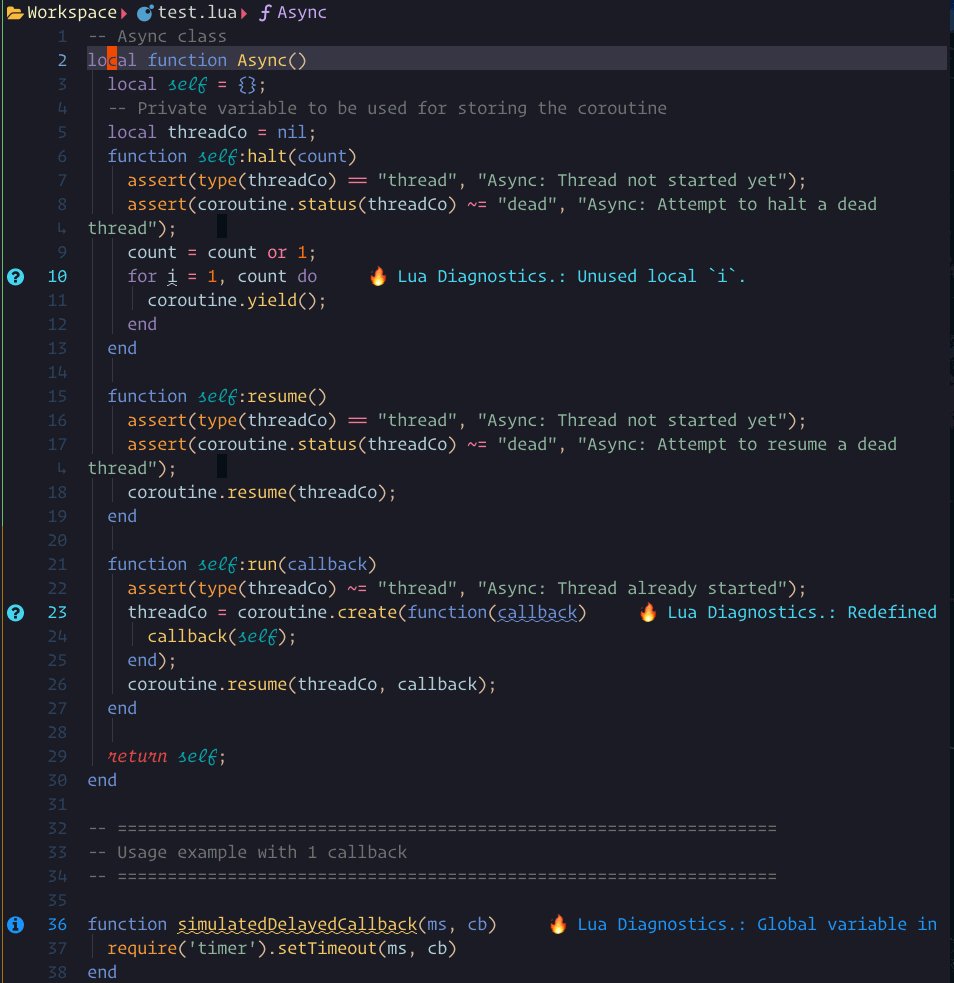Click underlined 'simulatedDelayedCallback' function name

[297, 924]
